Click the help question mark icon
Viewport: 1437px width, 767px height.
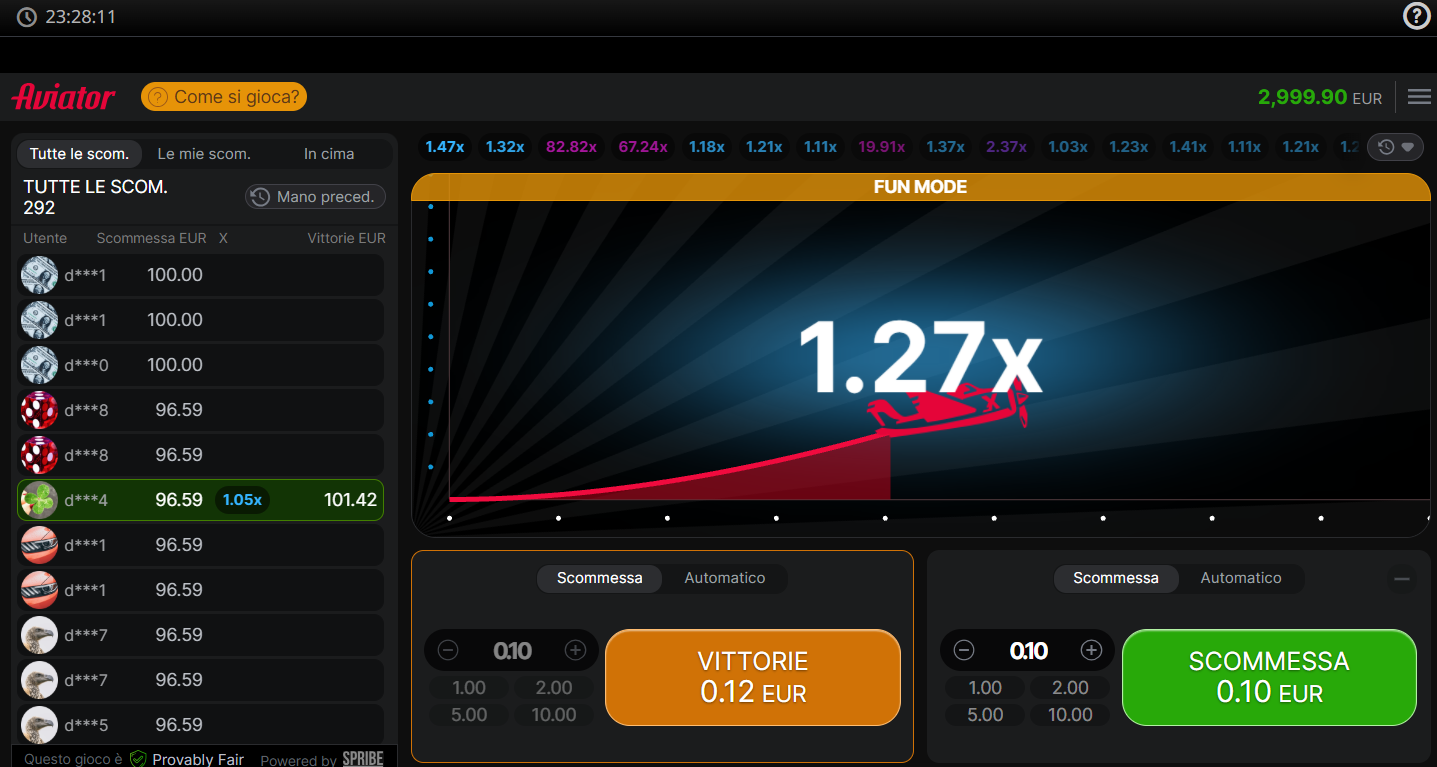pyautogui.click(x=1417, y=16)
